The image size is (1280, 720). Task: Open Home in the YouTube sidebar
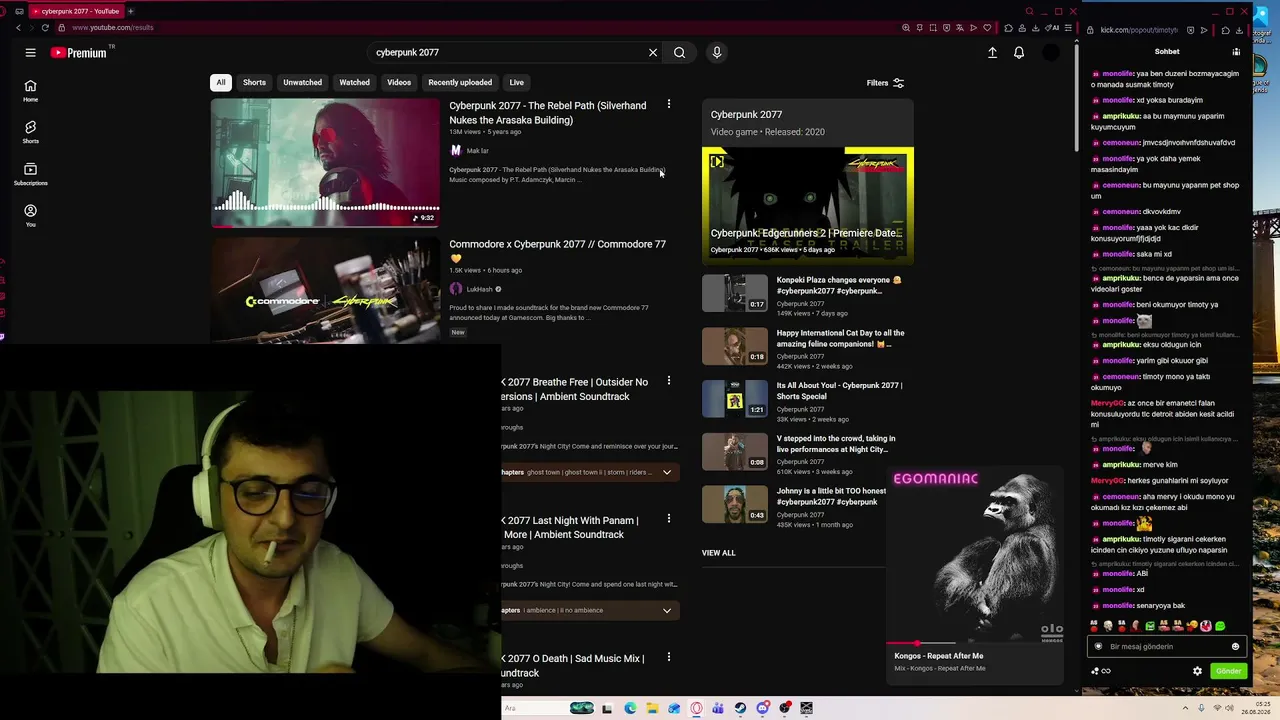(x=30, y=90)
